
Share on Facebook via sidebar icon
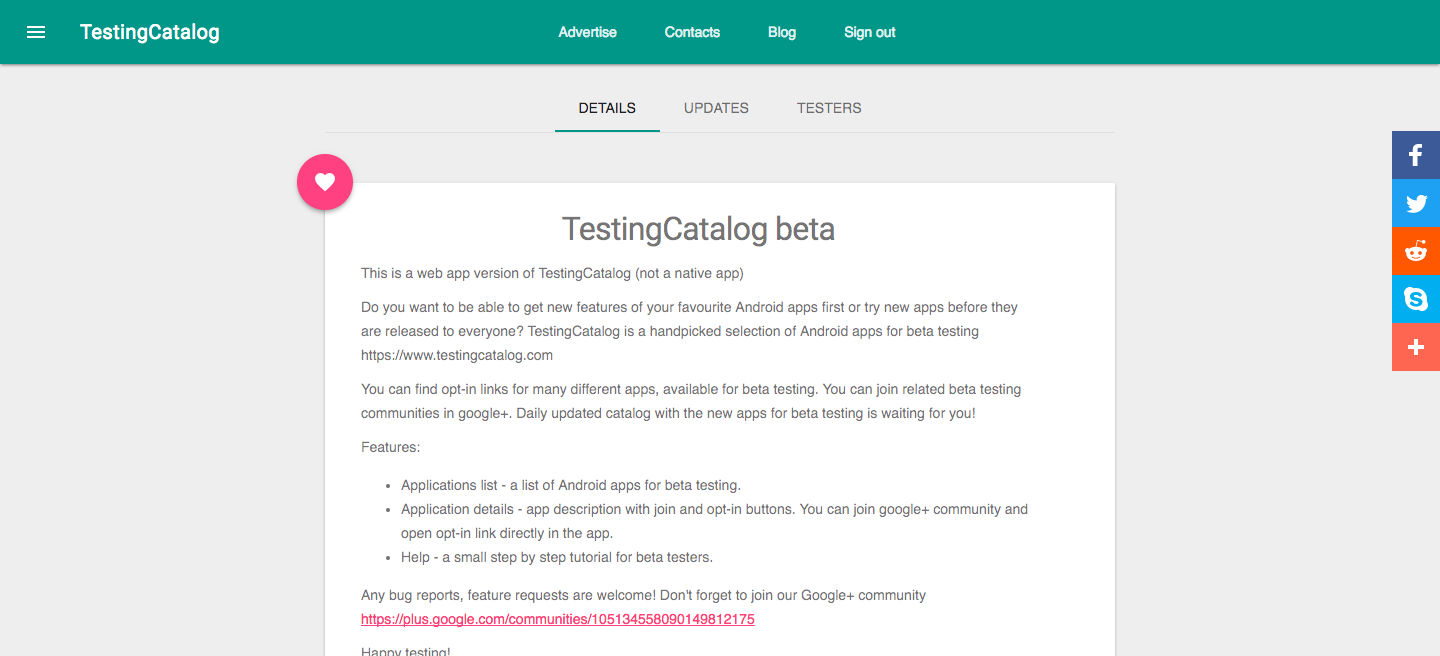[1416, 155]
